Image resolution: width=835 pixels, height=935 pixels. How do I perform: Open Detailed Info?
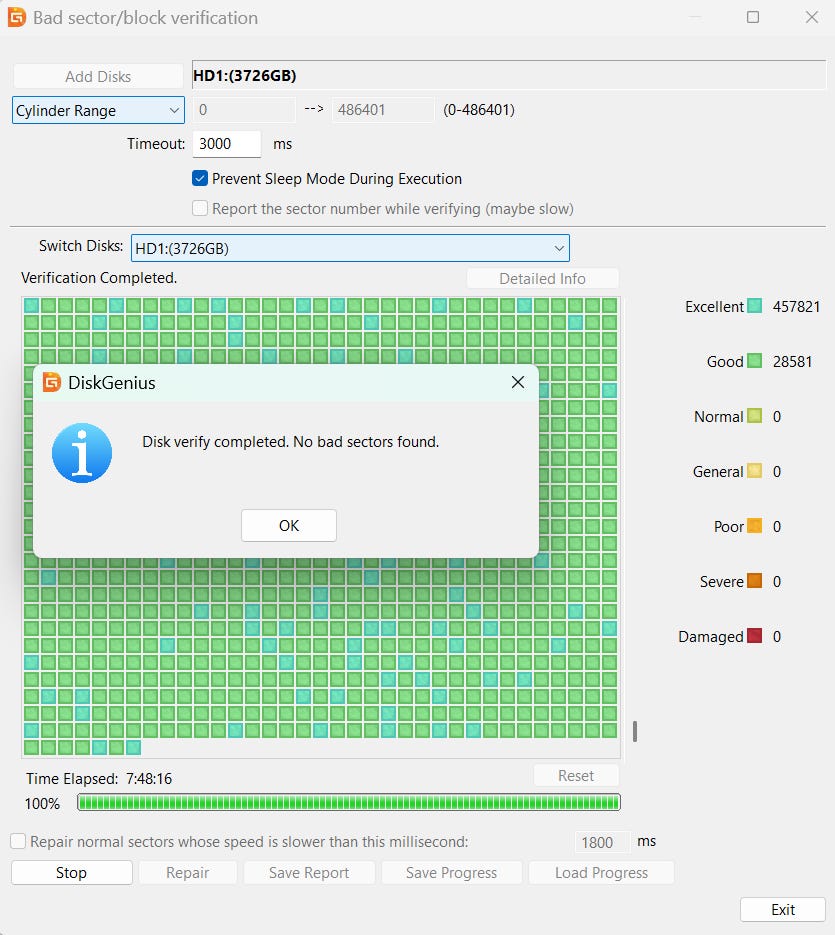[542, 278]
